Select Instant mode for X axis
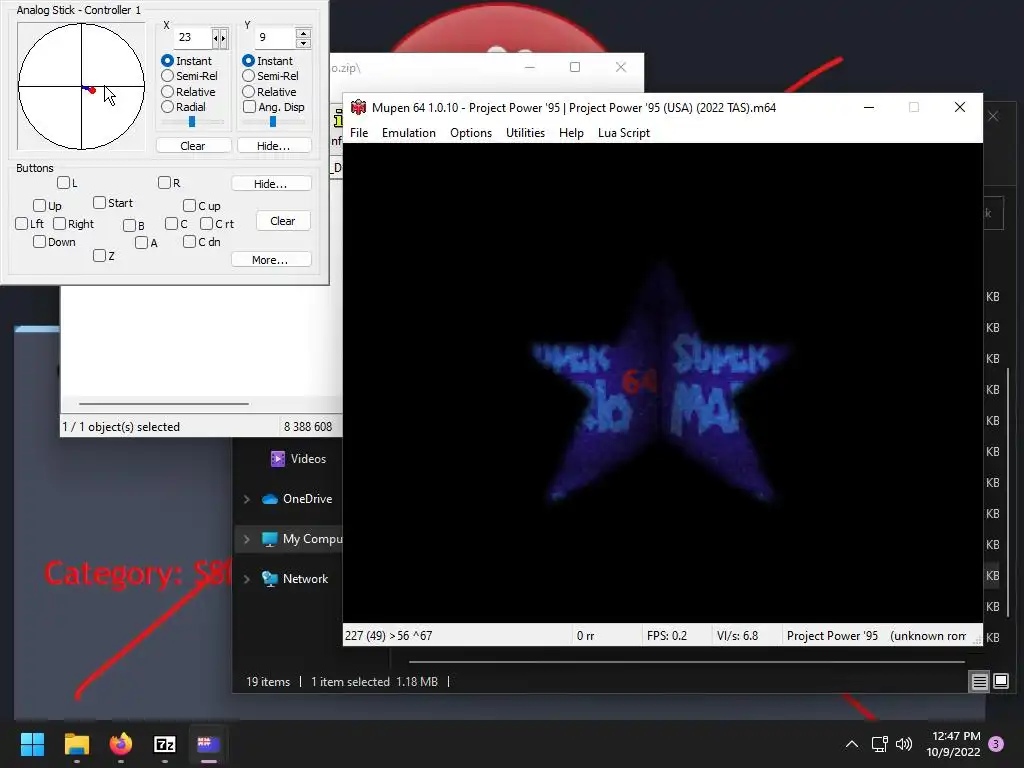1024x768 pixels. coord(168,61)
